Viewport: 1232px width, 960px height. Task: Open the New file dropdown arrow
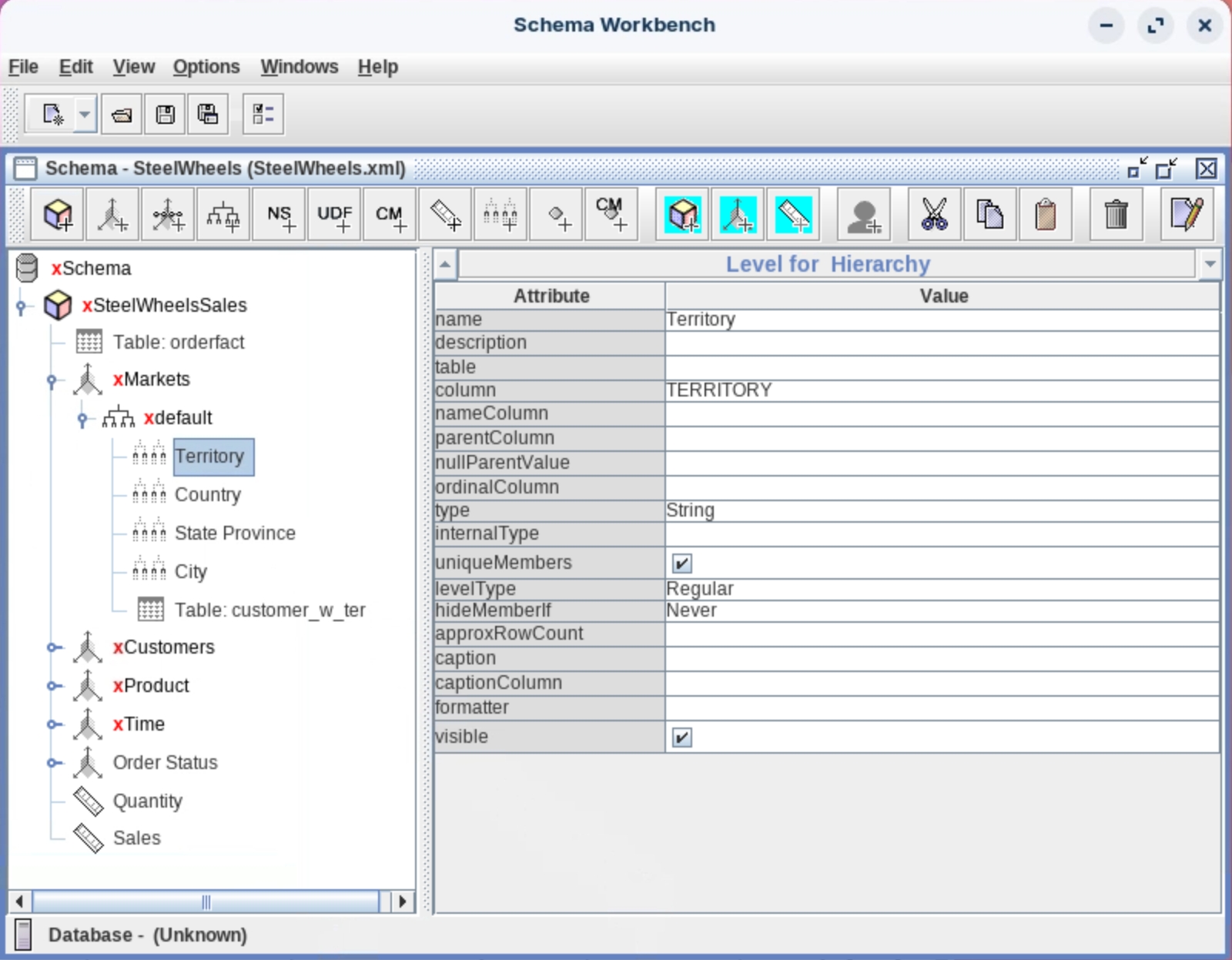(85, 115)
